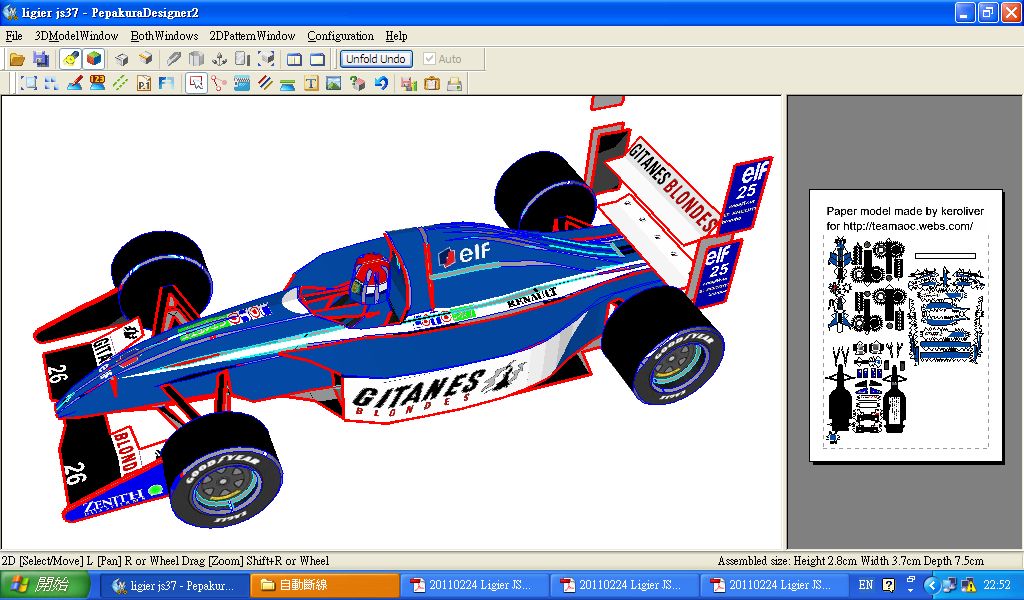This screenshot has width=1024, height=600.
Task: Open the 2DPatternWindow menu
Action: 252,36
